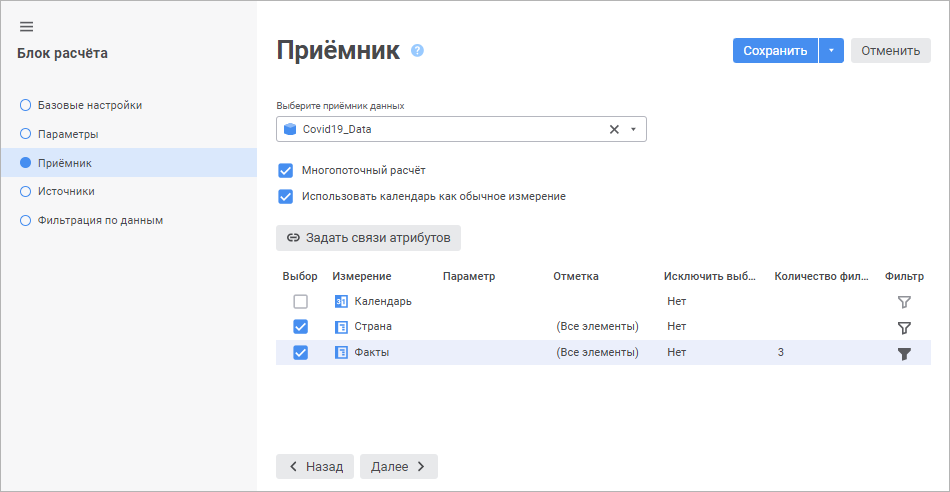Click filter count 3 in Факты row
The height and width of the screenshot is (492, 950).
(781, 353)
